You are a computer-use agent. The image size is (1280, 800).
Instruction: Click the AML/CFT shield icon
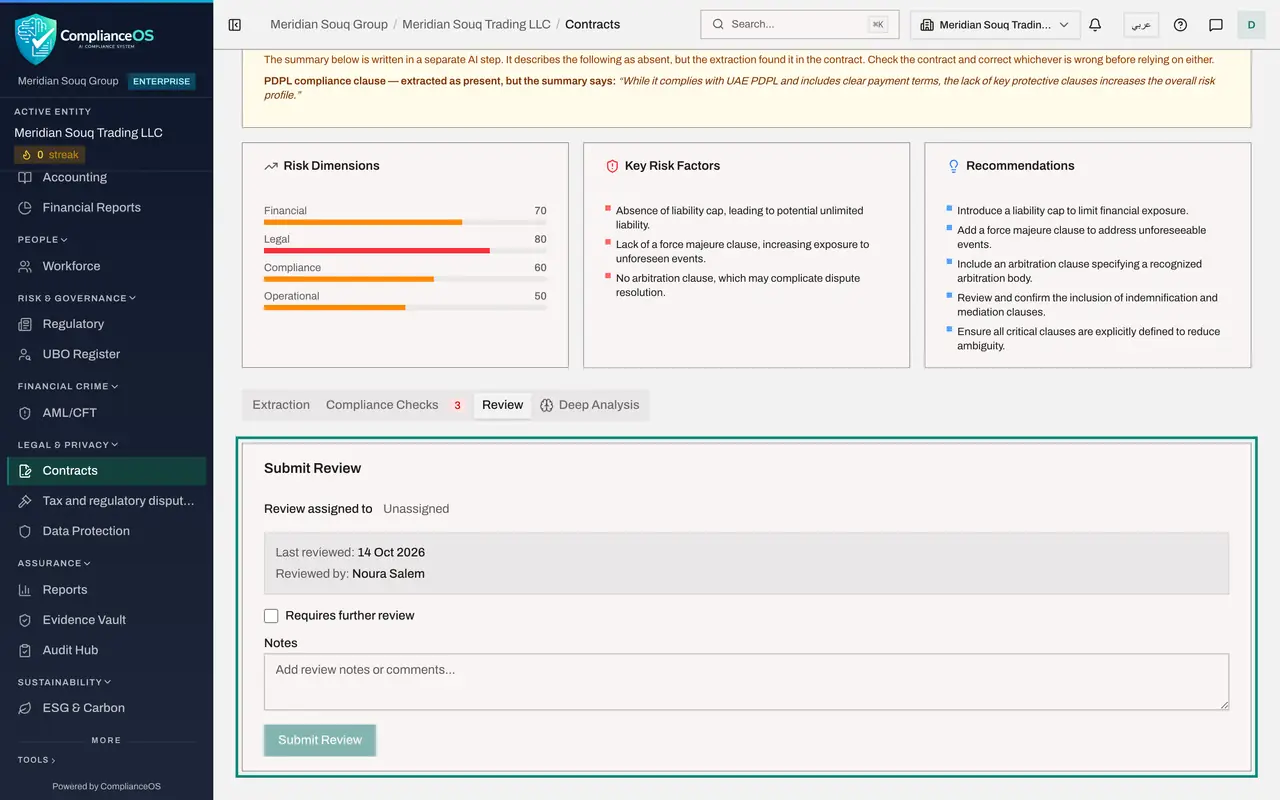click(25, 413)
